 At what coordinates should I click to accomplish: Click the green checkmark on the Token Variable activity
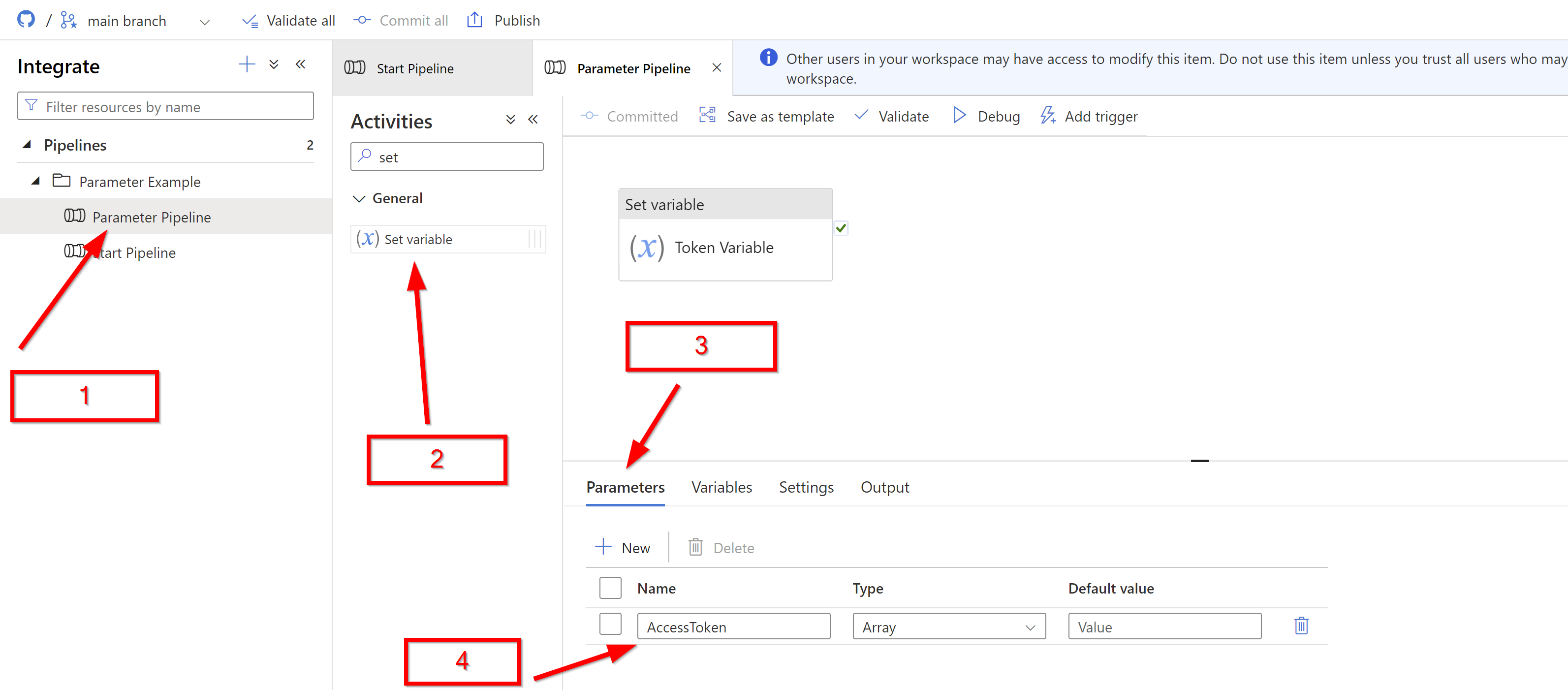[x=841, y=228]
